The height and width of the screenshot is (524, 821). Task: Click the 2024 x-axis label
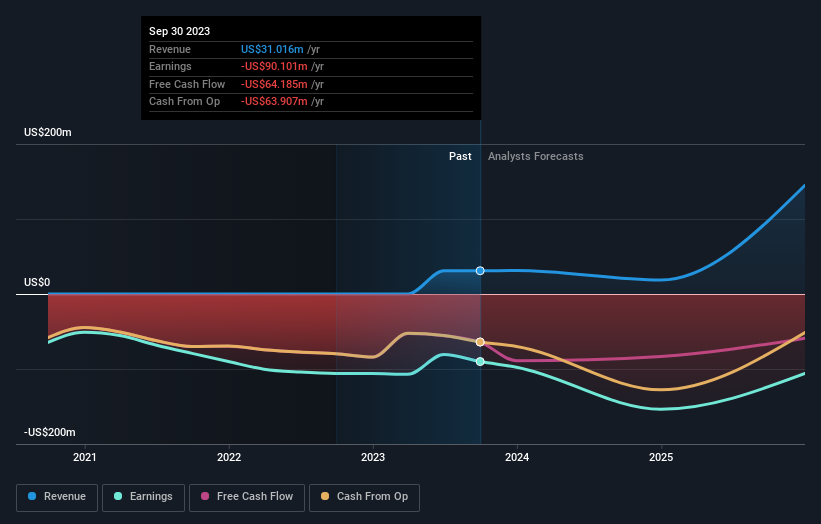click(517, 457)
